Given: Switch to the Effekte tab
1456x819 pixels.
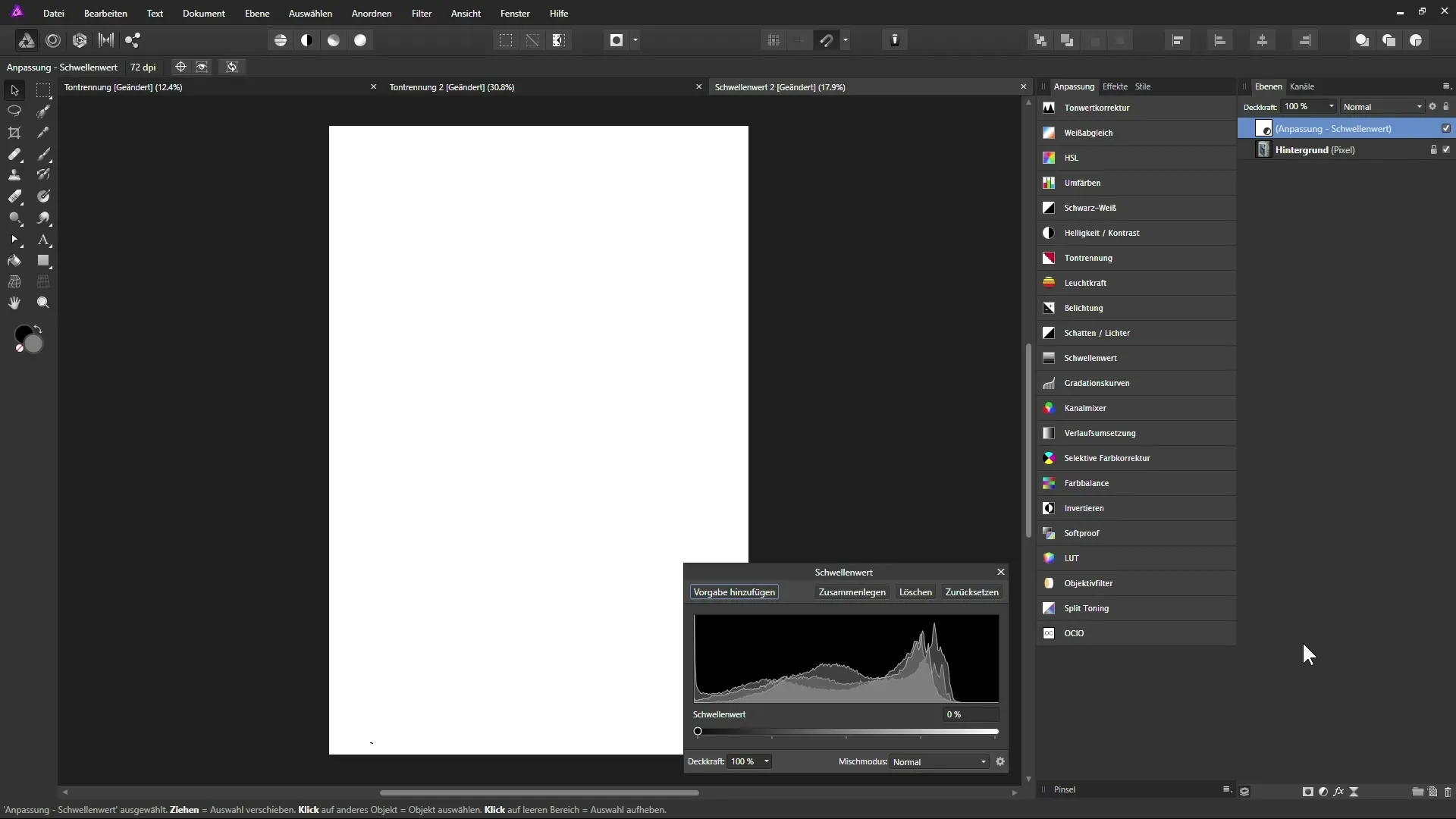Looking at the screenshot, I should point(1115,86).
